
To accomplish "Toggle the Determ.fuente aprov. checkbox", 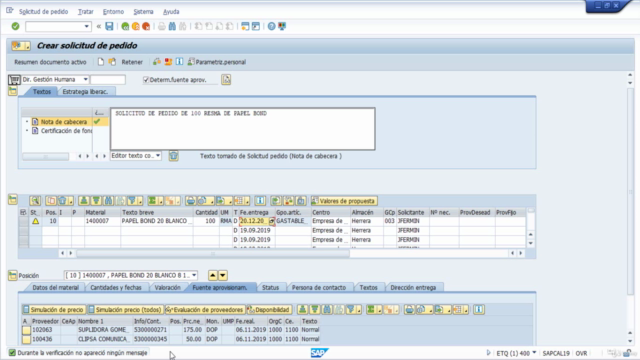I will click(146, 80).
